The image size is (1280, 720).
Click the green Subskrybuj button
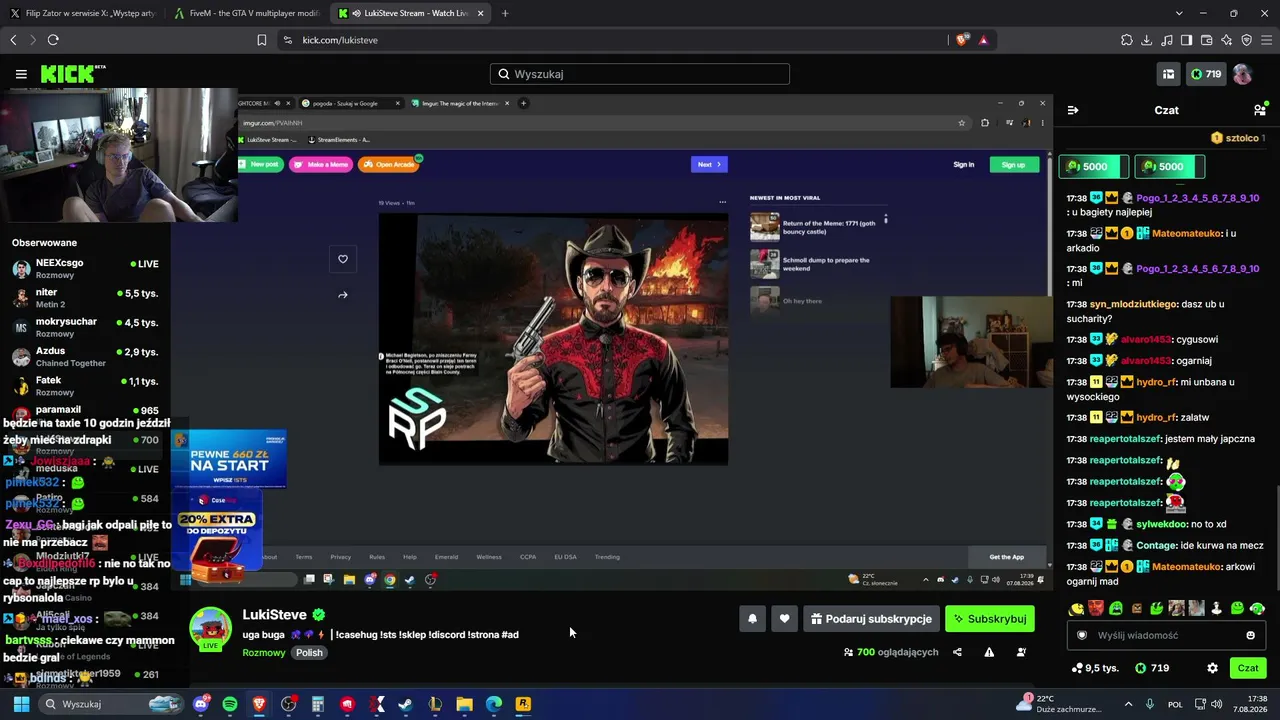[990, 619]
